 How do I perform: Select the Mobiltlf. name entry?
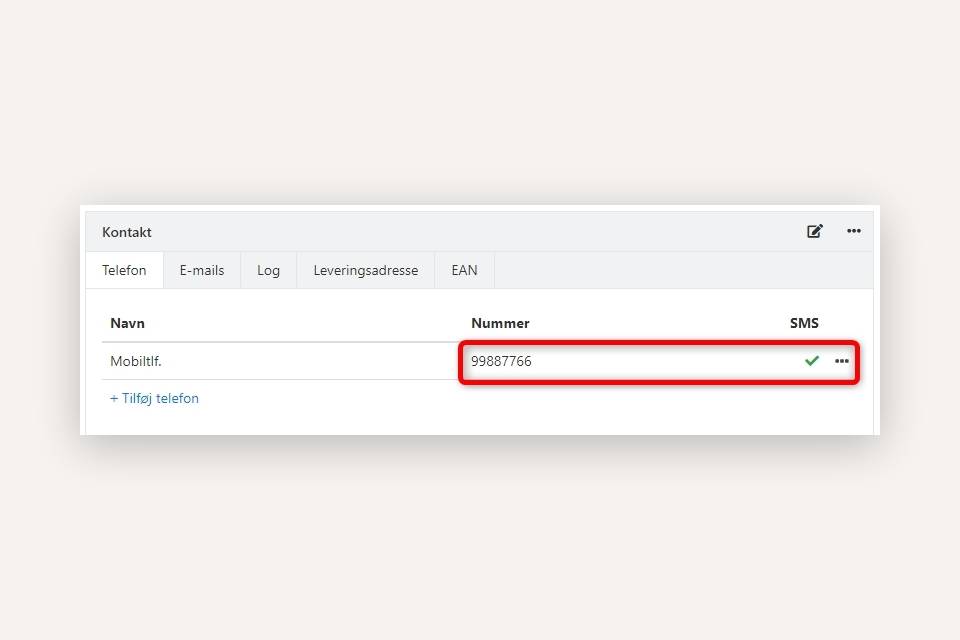(x=134, y=361)
